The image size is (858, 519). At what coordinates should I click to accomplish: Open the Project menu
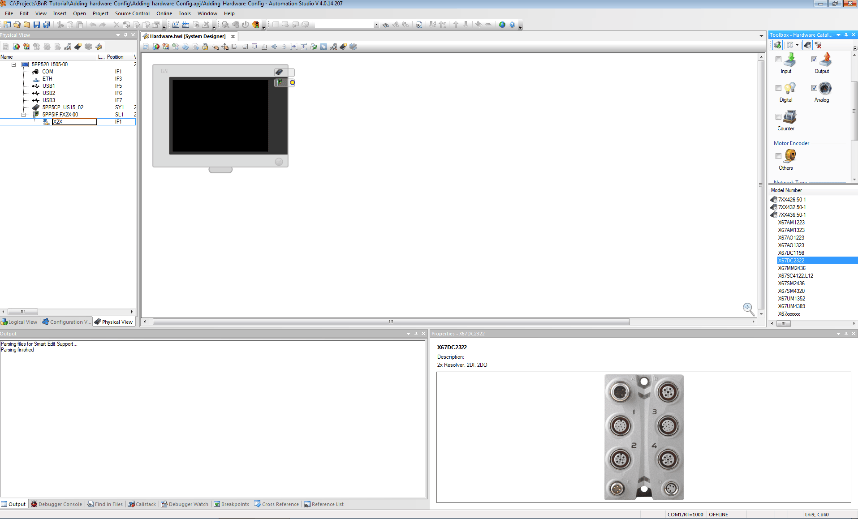pos(101,13)
